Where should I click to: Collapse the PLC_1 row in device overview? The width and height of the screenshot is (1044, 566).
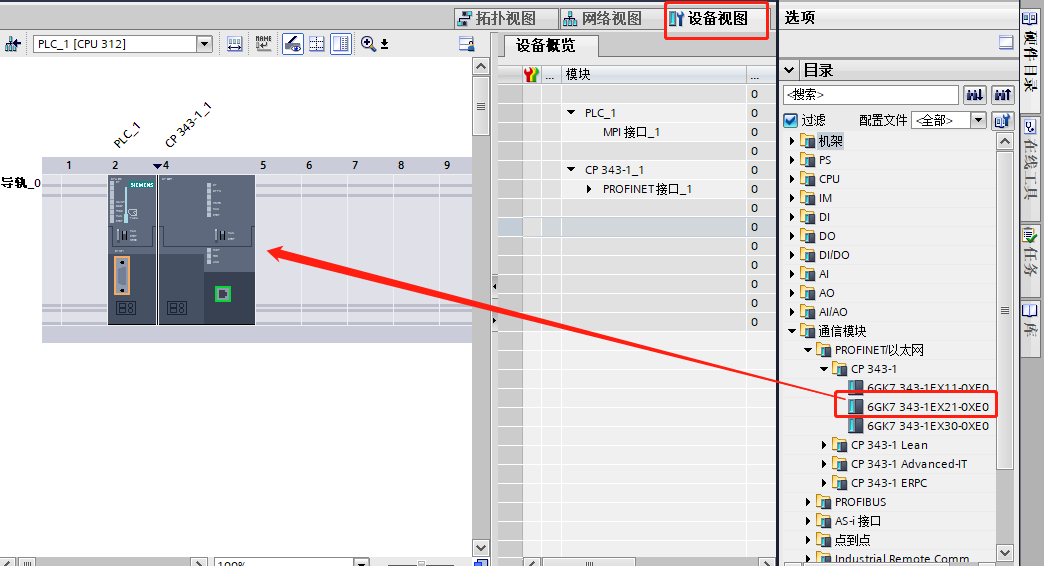click(x=571, y=113)
